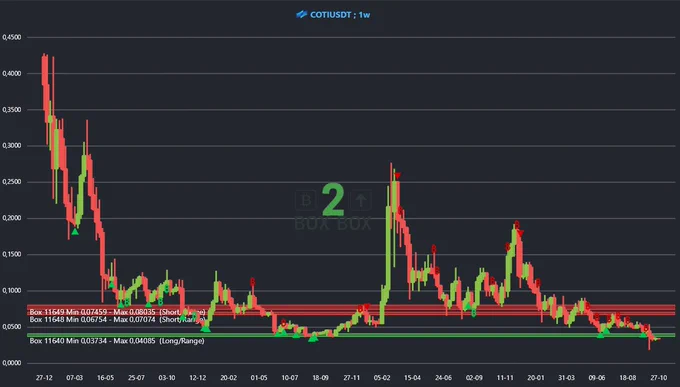Screen dimensions: 680x387
Task: Click the 27-12 date axis label
Action: click(x=44, y=378)
